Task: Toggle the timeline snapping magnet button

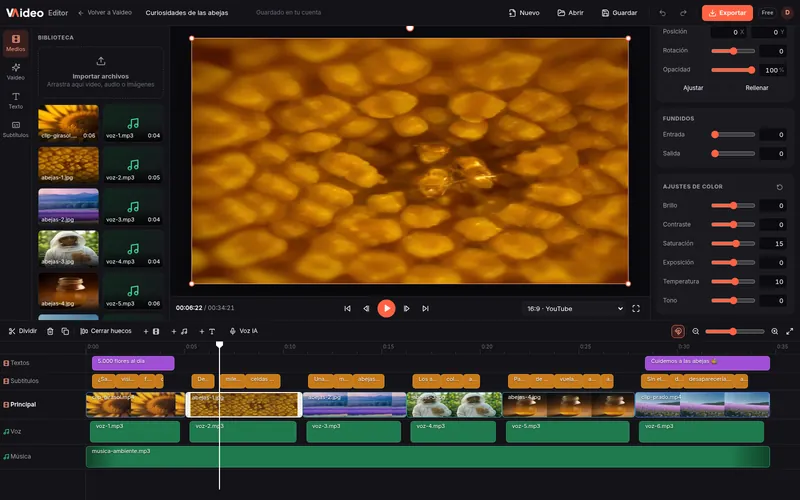Action: pos(678,332)
